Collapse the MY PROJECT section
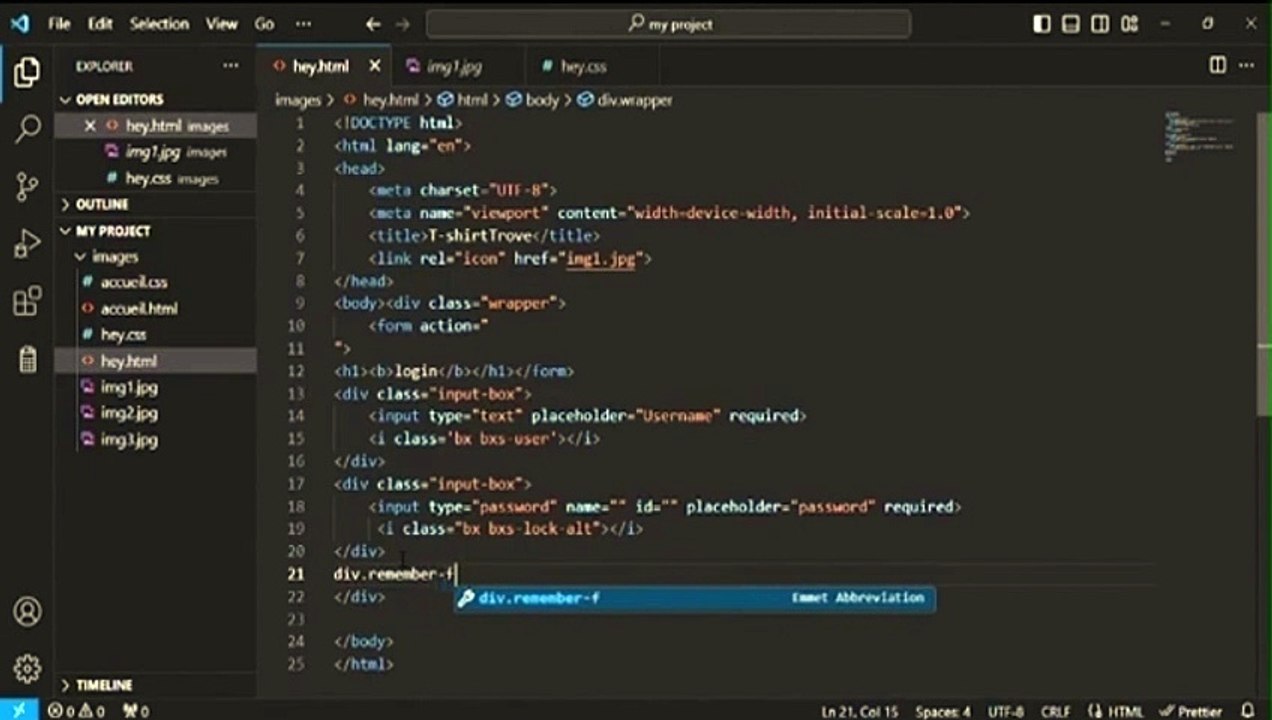The width and height of the screenshot is (1272, 720). (x=157, y=231)
